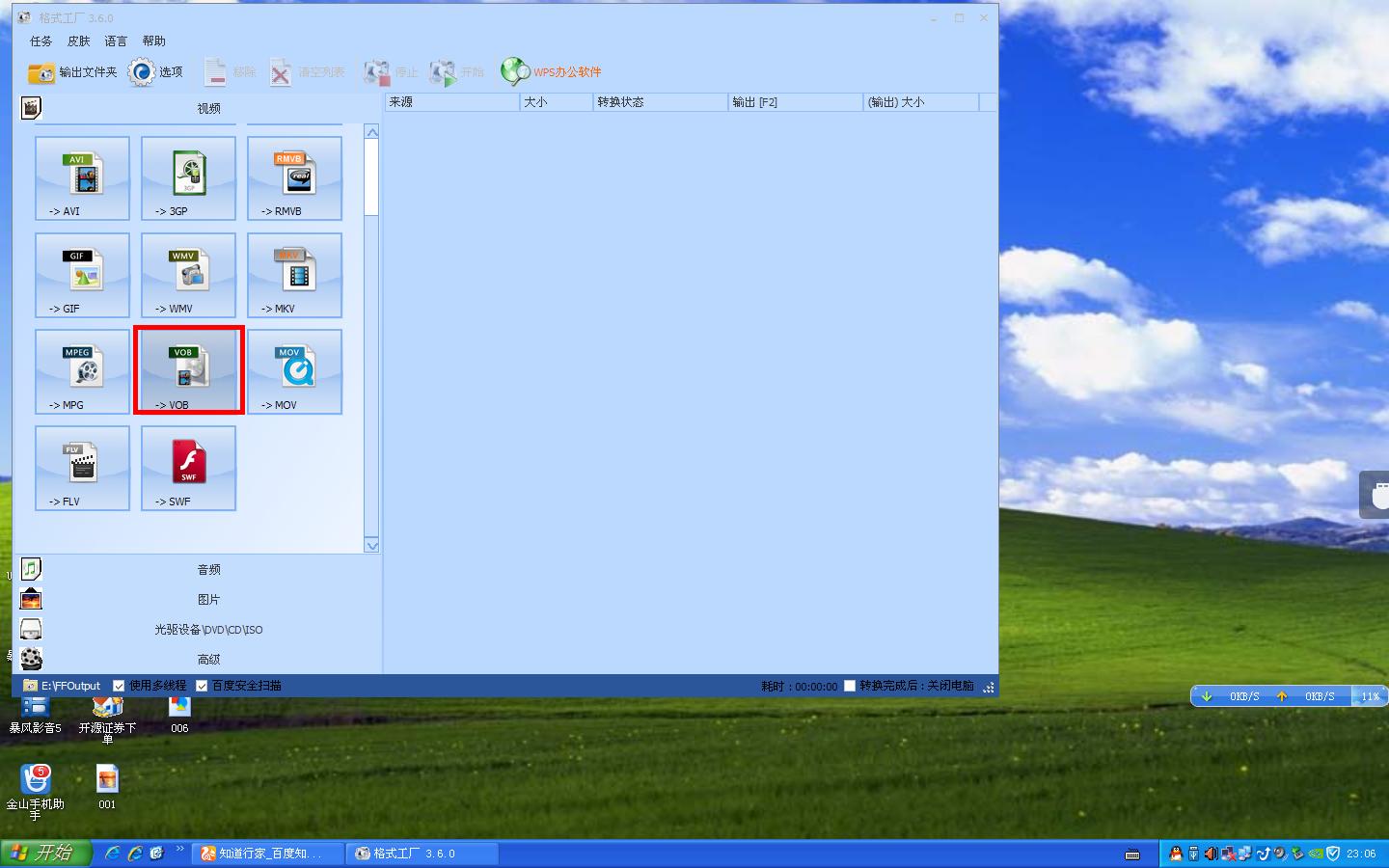1389x868 pixels.
Task: Enable 使用多线程 multithreading option
Action: coord(120,686)
